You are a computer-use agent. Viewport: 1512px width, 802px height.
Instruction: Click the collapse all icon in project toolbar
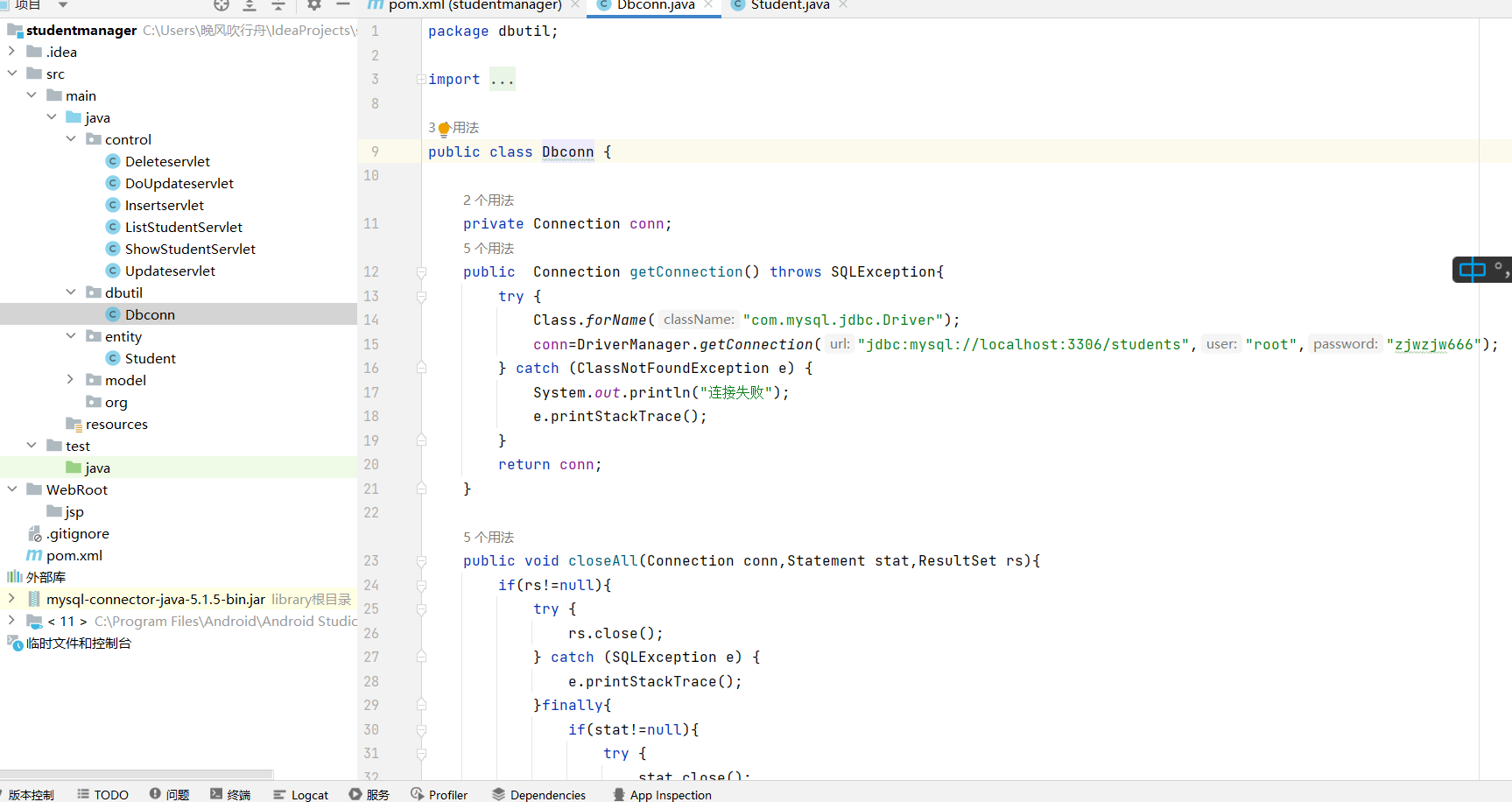coord(278,5)
